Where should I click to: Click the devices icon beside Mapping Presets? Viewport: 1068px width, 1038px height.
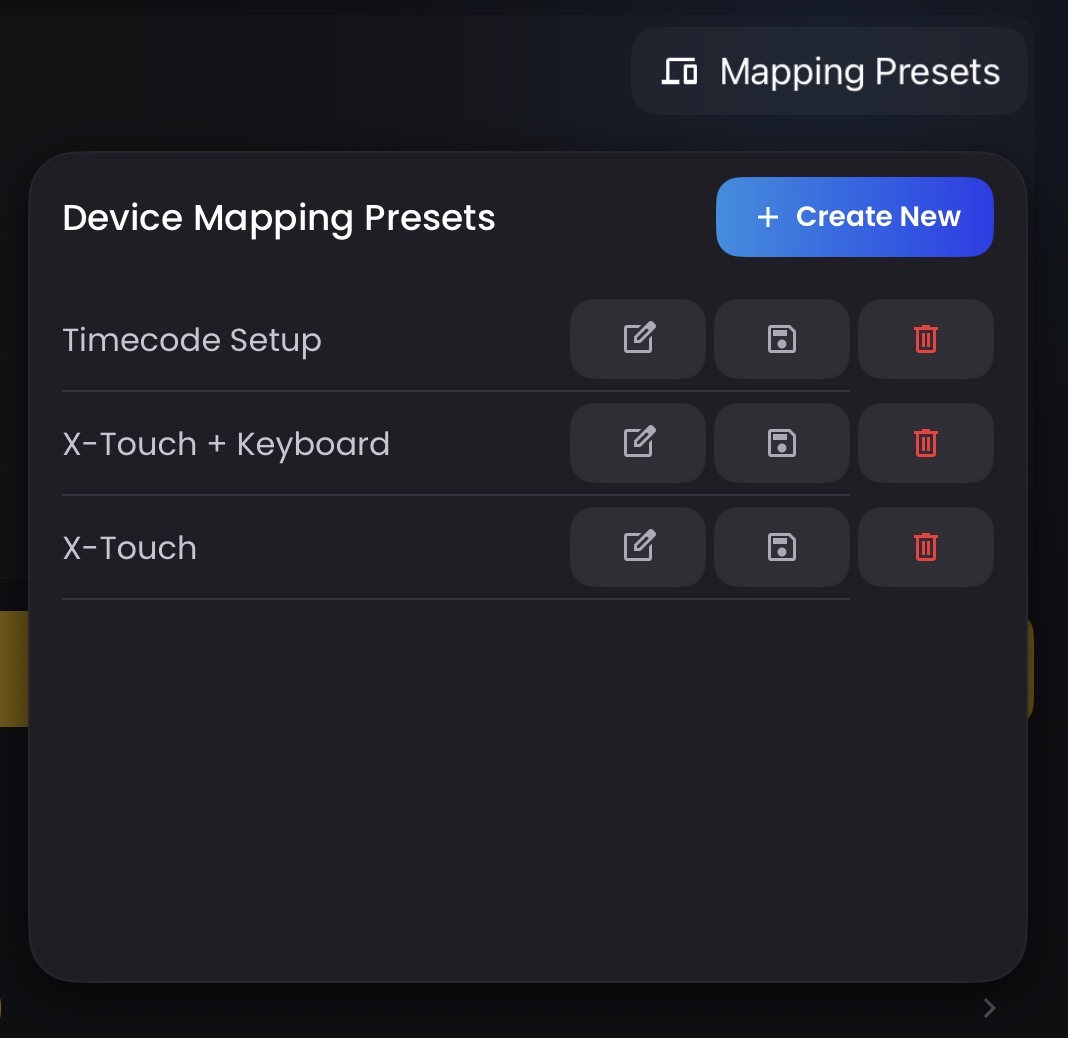[x=680, y=71]
